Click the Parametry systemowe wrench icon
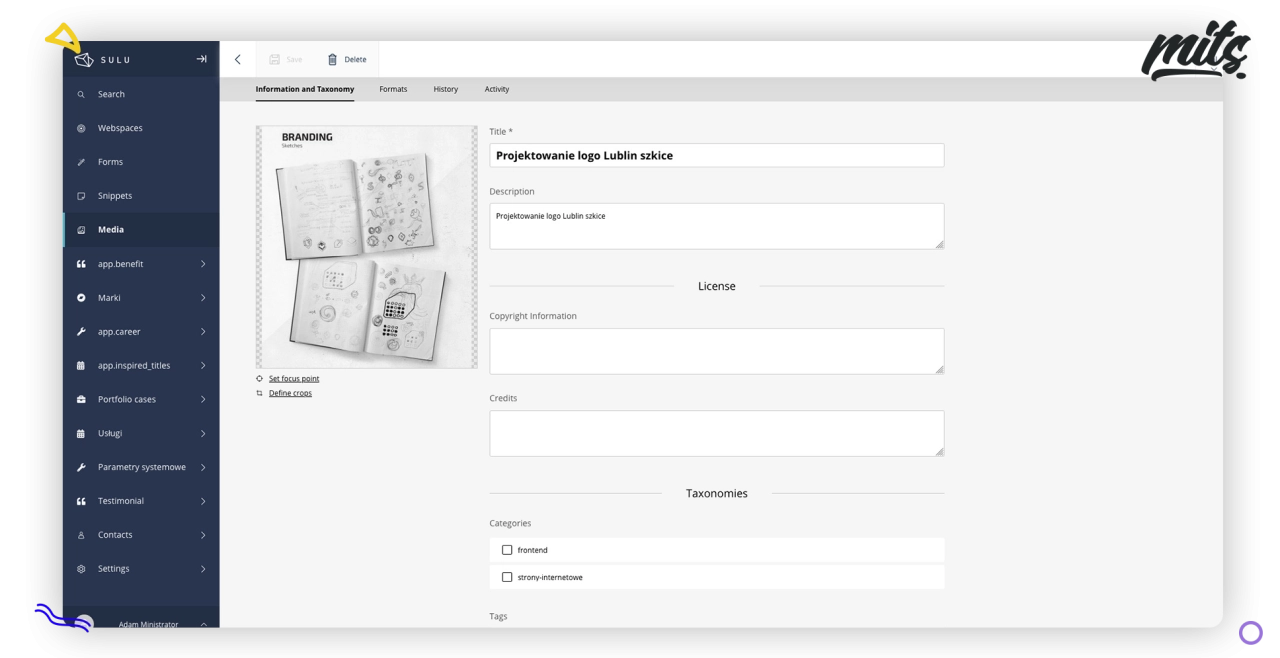1280x658 pixels. [81, 467]
